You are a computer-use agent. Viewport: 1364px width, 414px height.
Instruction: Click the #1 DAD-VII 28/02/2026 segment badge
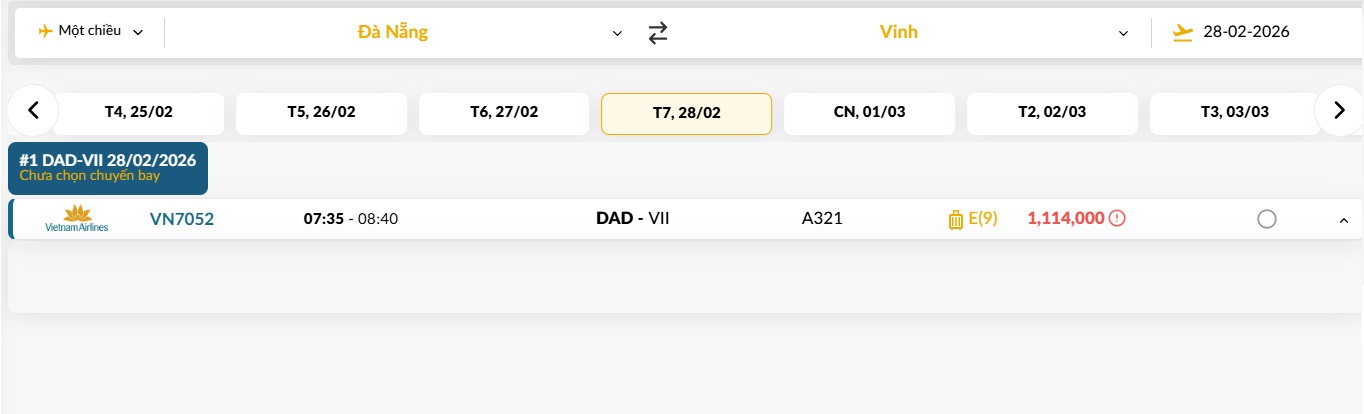coord(108,167)
